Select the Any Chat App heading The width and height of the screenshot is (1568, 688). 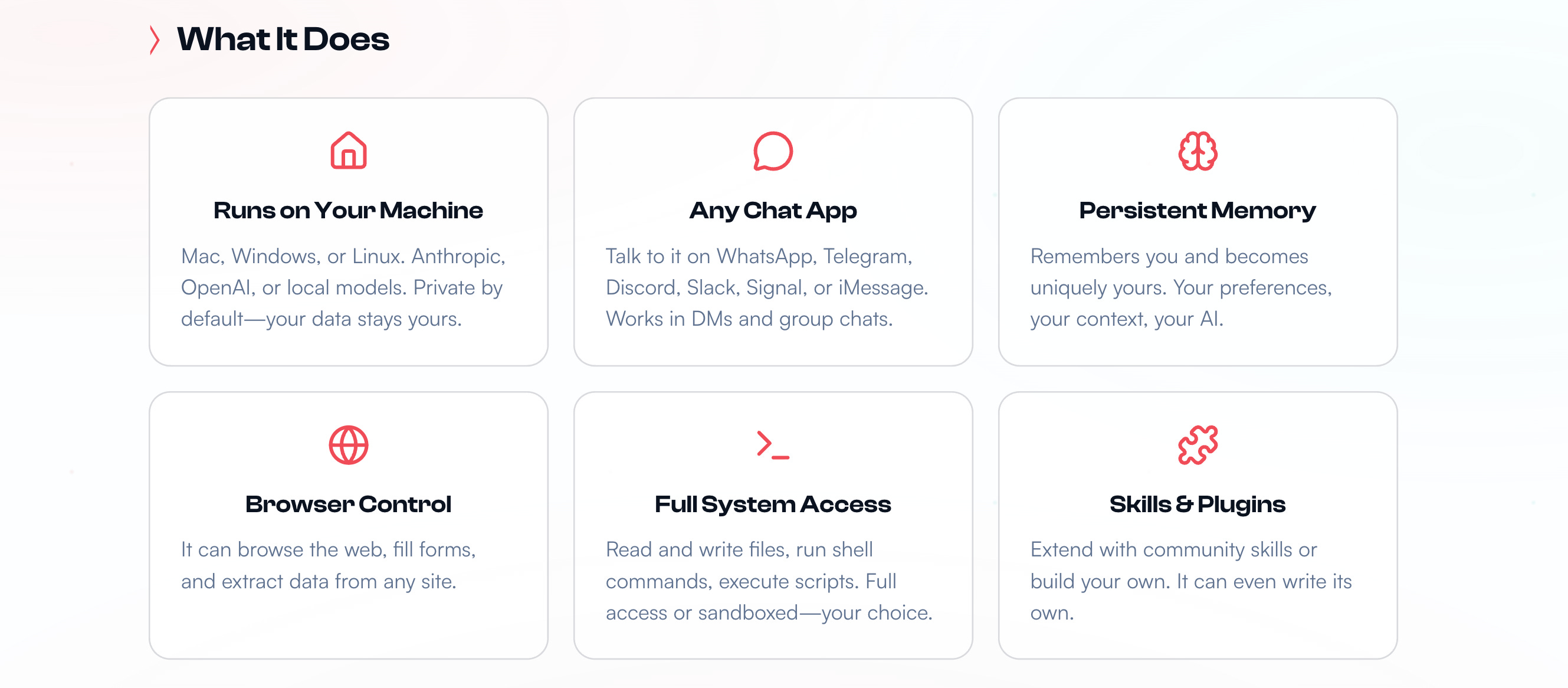click(772, 211)
